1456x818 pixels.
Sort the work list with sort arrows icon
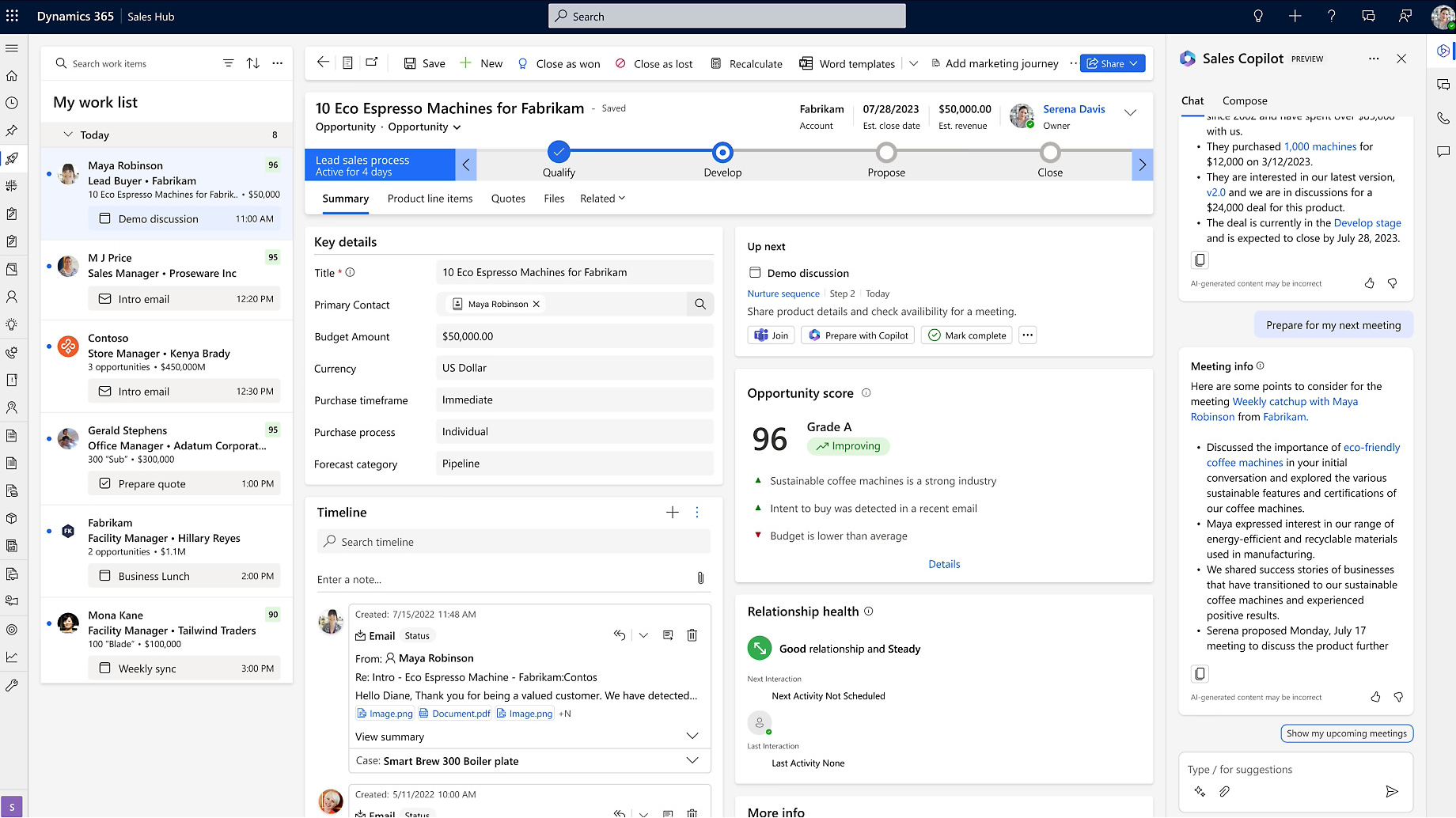[x=253, y=63]
